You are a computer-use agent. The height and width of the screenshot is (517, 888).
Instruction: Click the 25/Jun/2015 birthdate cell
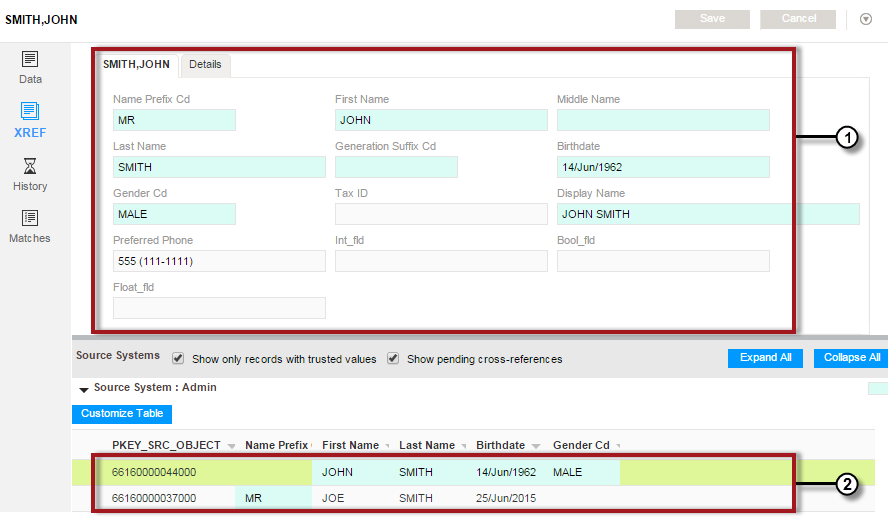506,498
